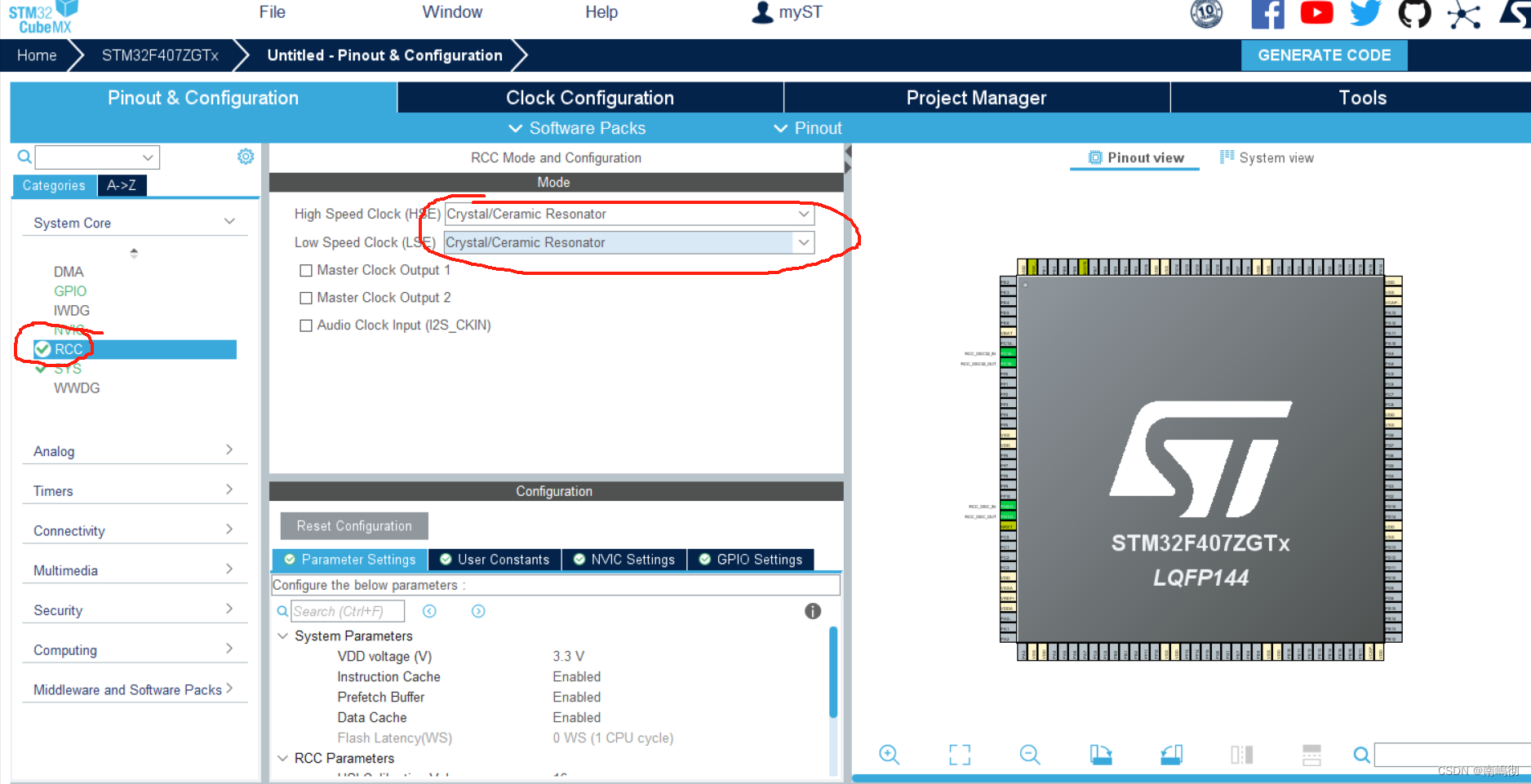The image size is (1531, 784).
Task: Switch to System view
Action: [1267, 157]
